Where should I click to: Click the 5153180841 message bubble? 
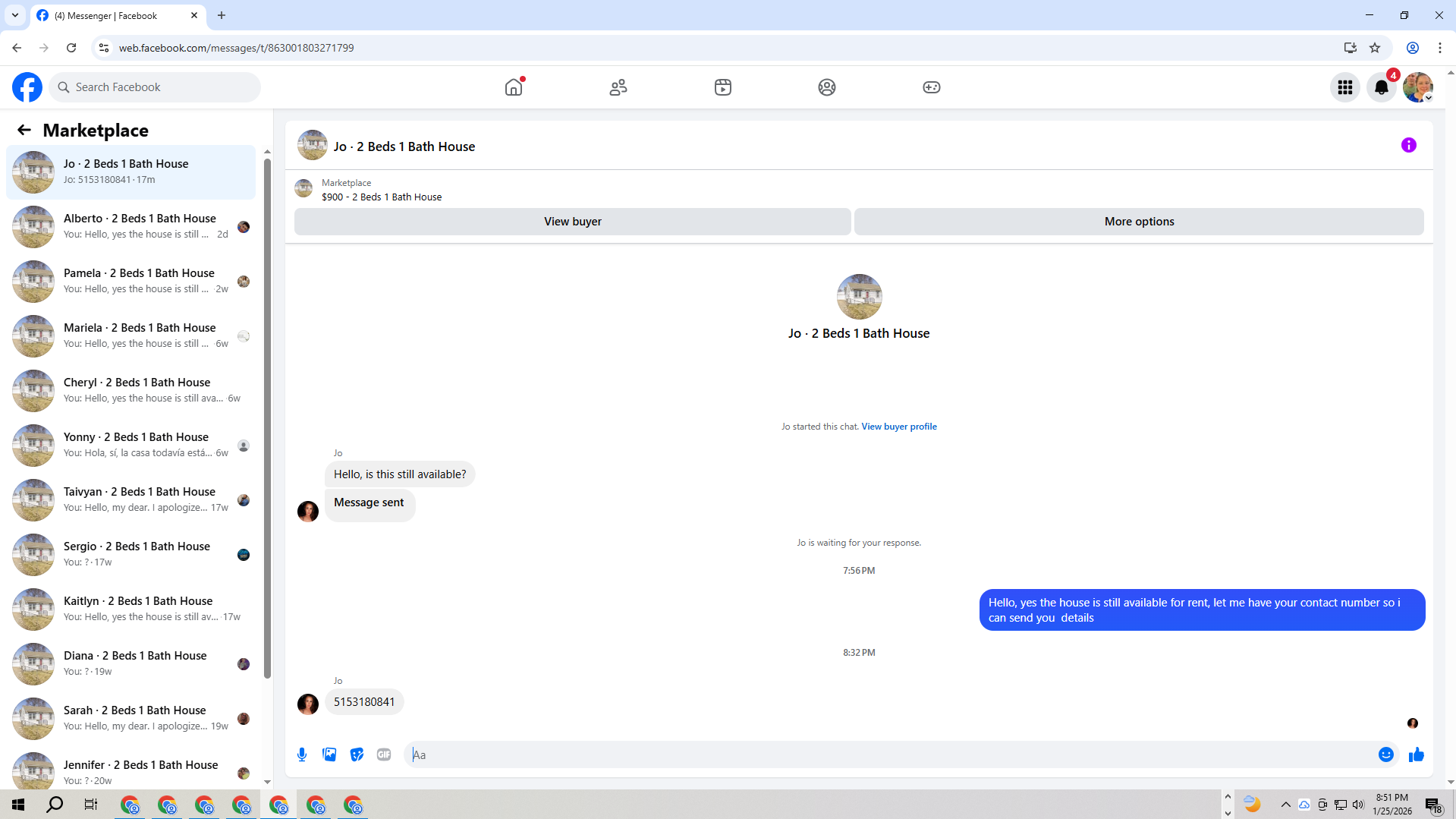364,702
